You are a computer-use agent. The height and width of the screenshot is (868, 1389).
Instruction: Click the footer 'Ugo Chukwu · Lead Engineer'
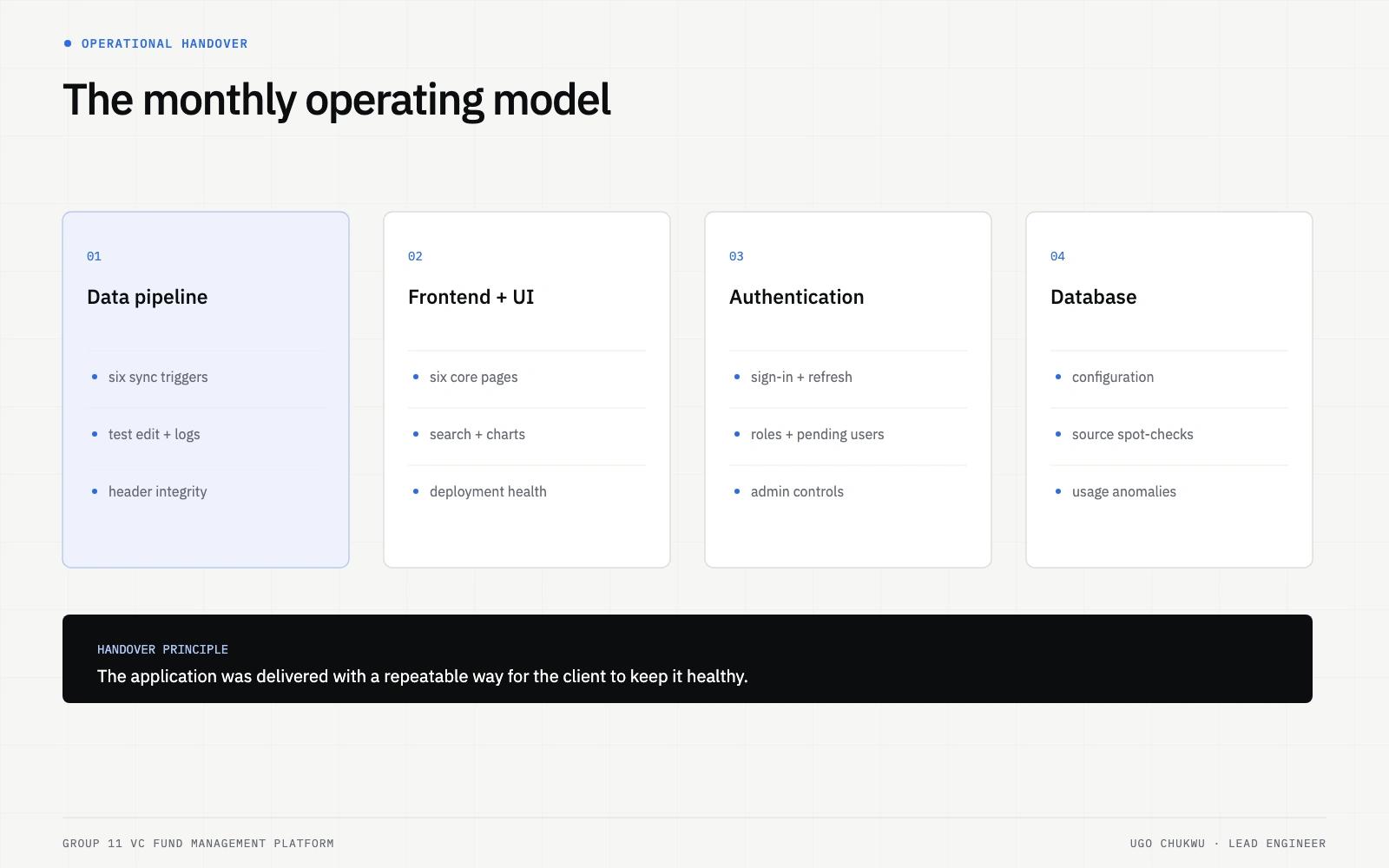point(1228,843)
